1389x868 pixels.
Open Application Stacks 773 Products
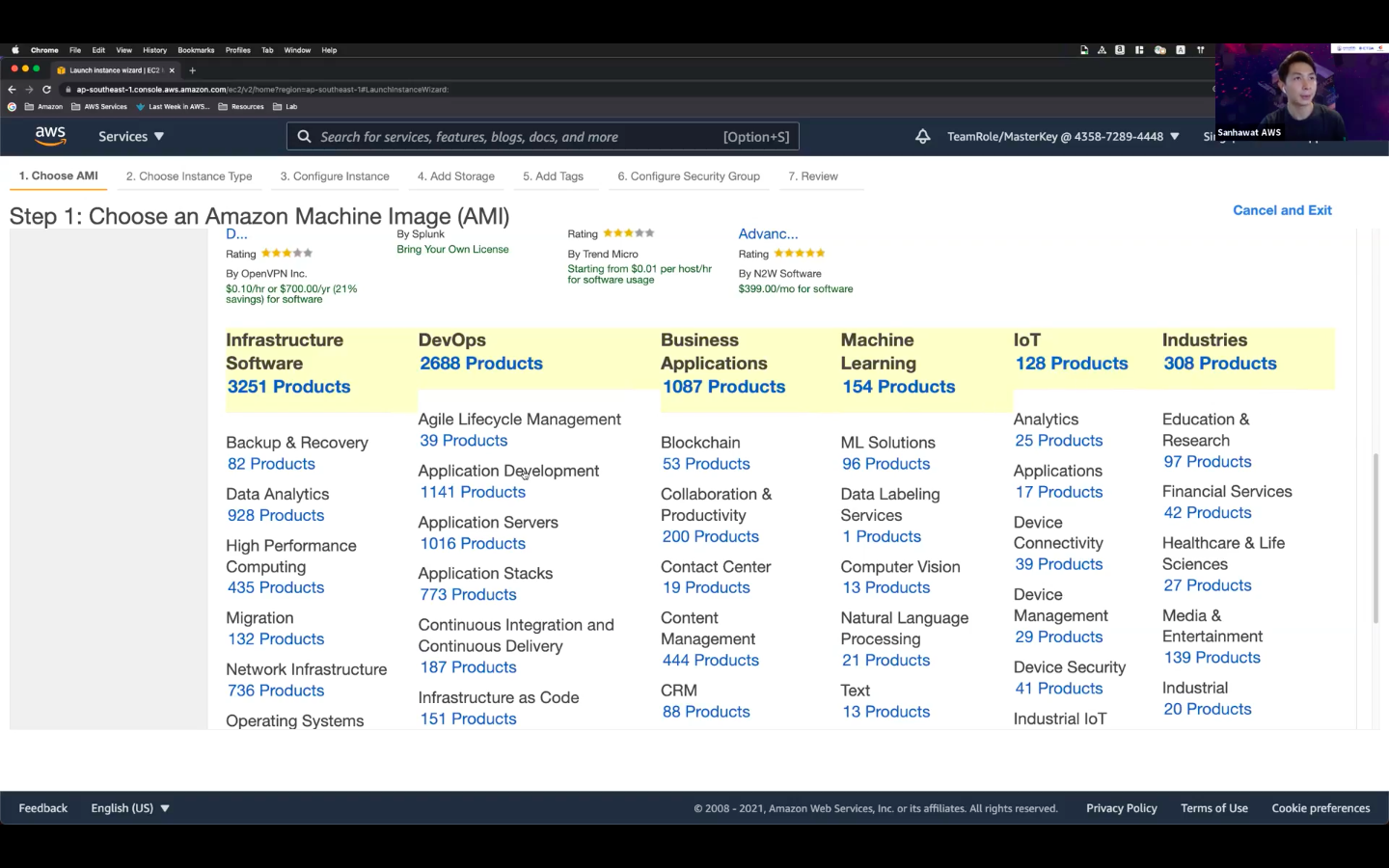pos(468,595)
